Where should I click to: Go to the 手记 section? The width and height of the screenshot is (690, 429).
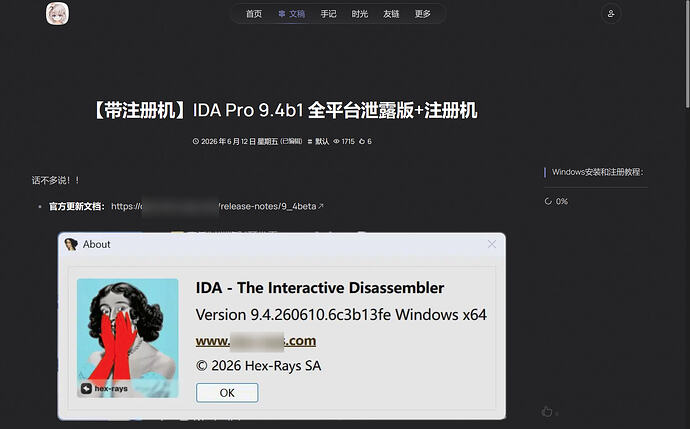[x=328, y=14]
